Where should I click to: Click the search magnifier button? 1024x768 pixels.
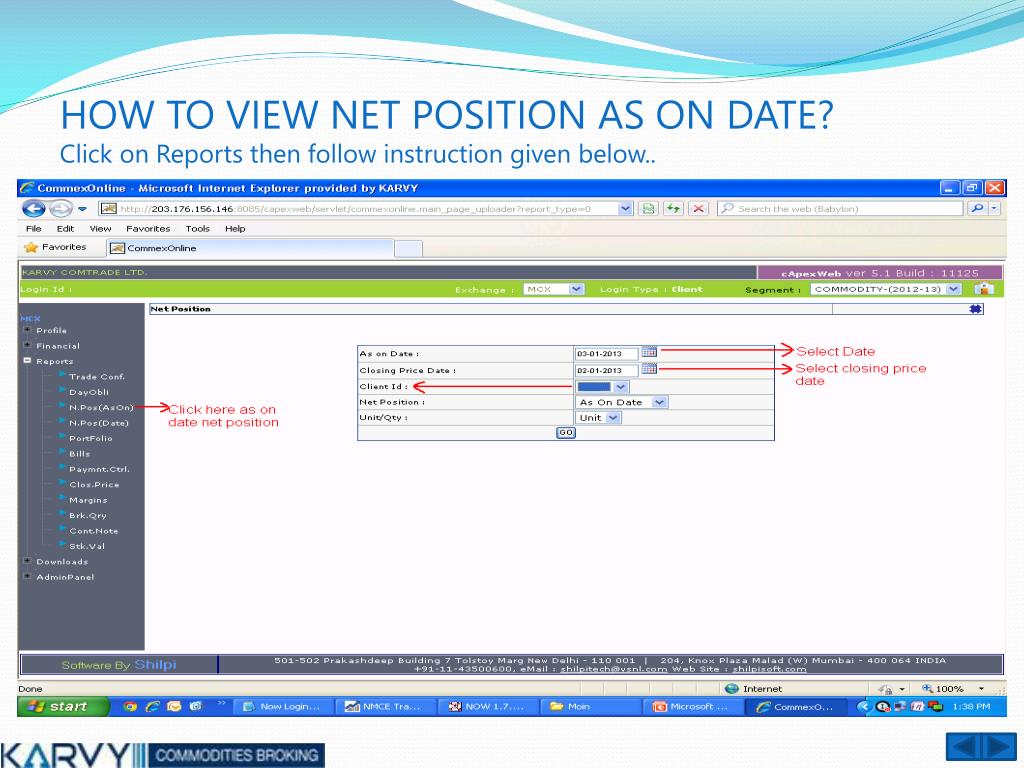977,208
